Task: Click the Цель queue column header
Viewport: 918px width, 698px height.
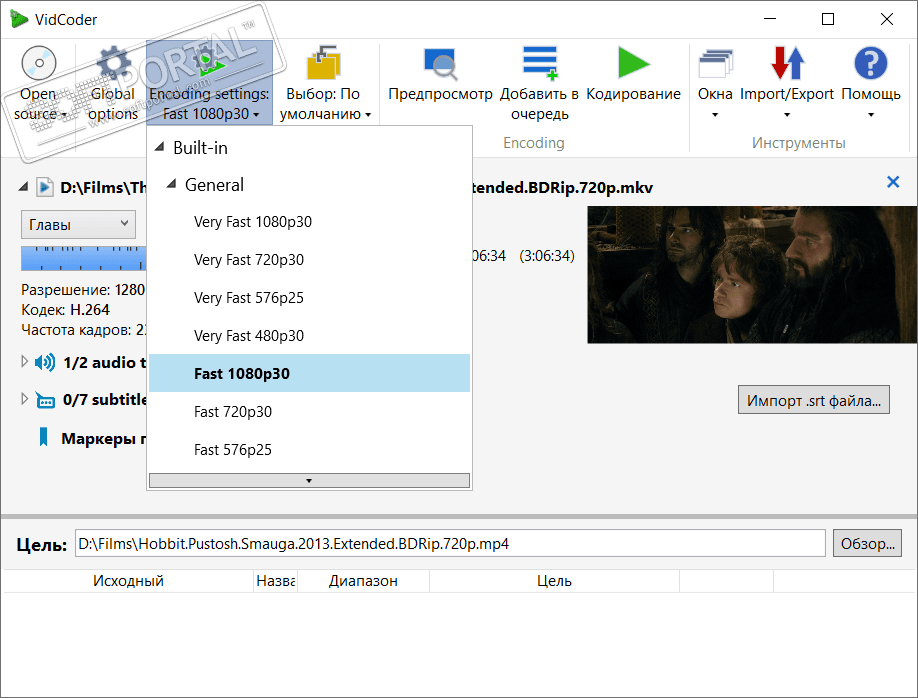Action: (554, 581)
